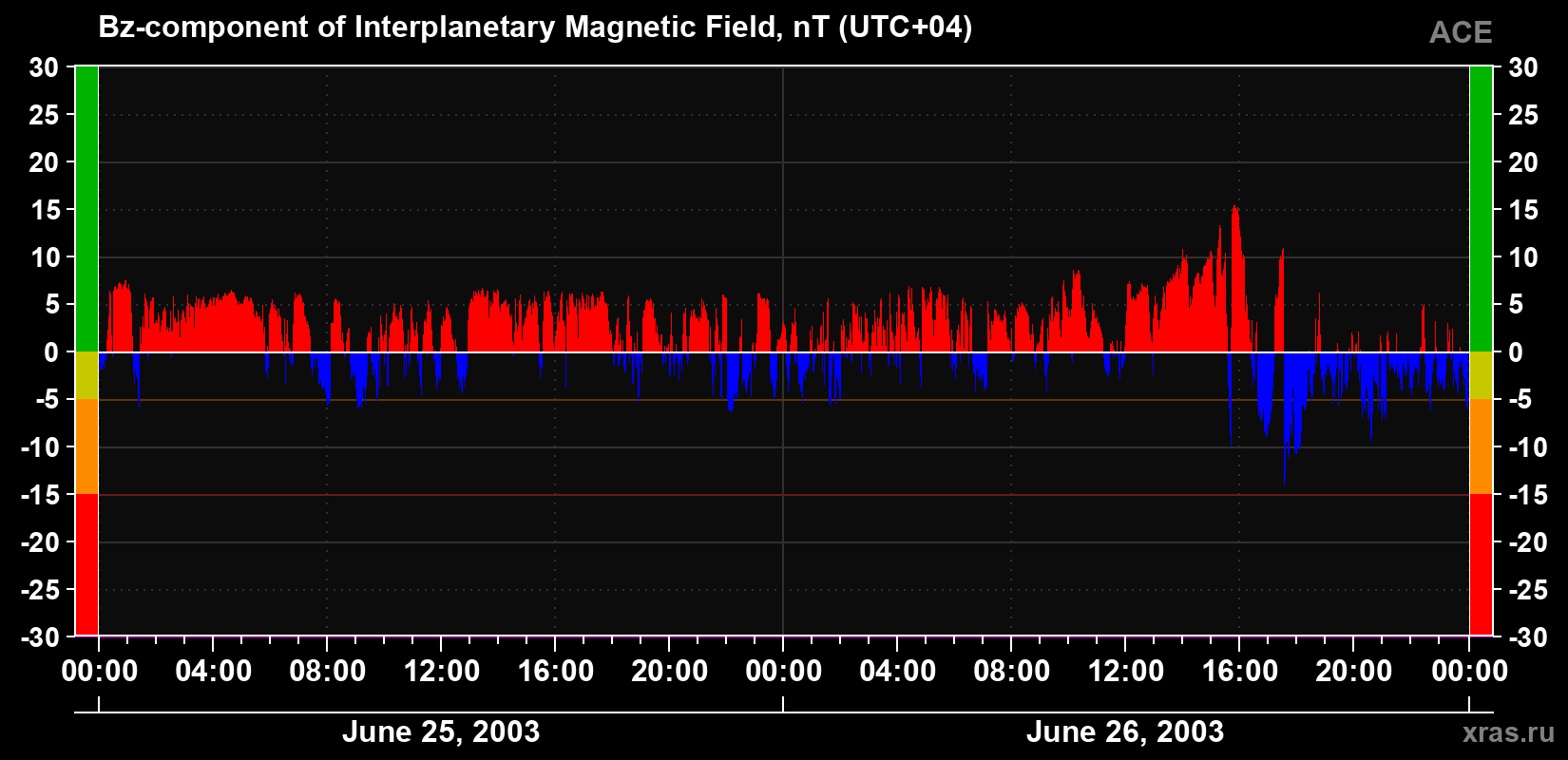Viewport: 1568px width, 760px height.
Task: Click the '5' label on the left axis
Action: pyautogui.click(x=51, y=305)
